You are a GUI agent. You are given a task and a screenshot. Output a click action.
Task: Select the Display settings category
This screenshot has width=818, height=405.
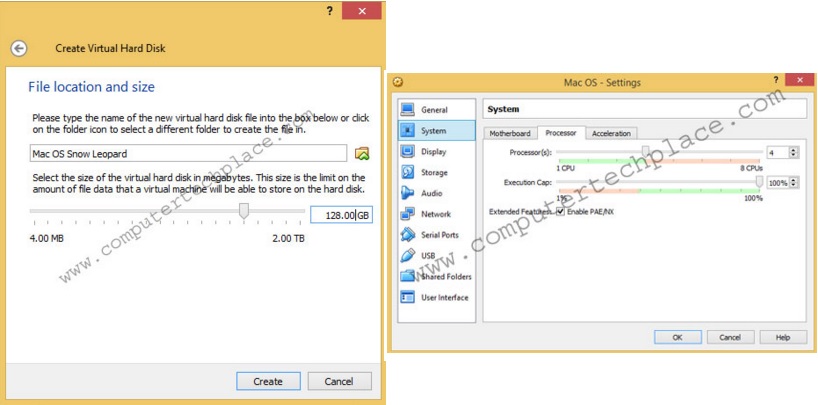(437, 151)
